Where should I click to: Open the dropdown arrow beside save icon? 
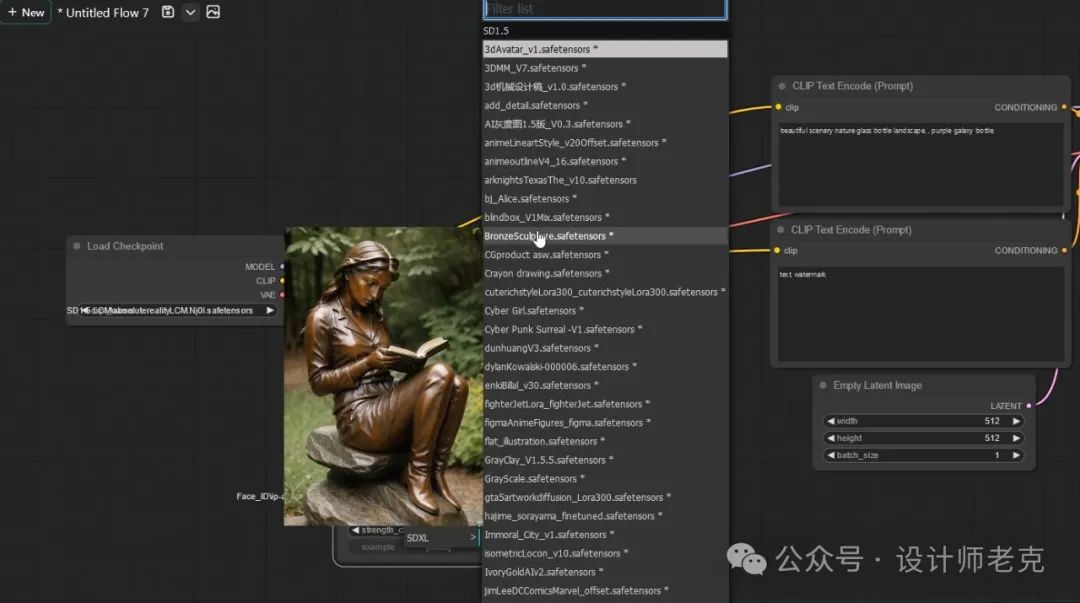point(191,12)
